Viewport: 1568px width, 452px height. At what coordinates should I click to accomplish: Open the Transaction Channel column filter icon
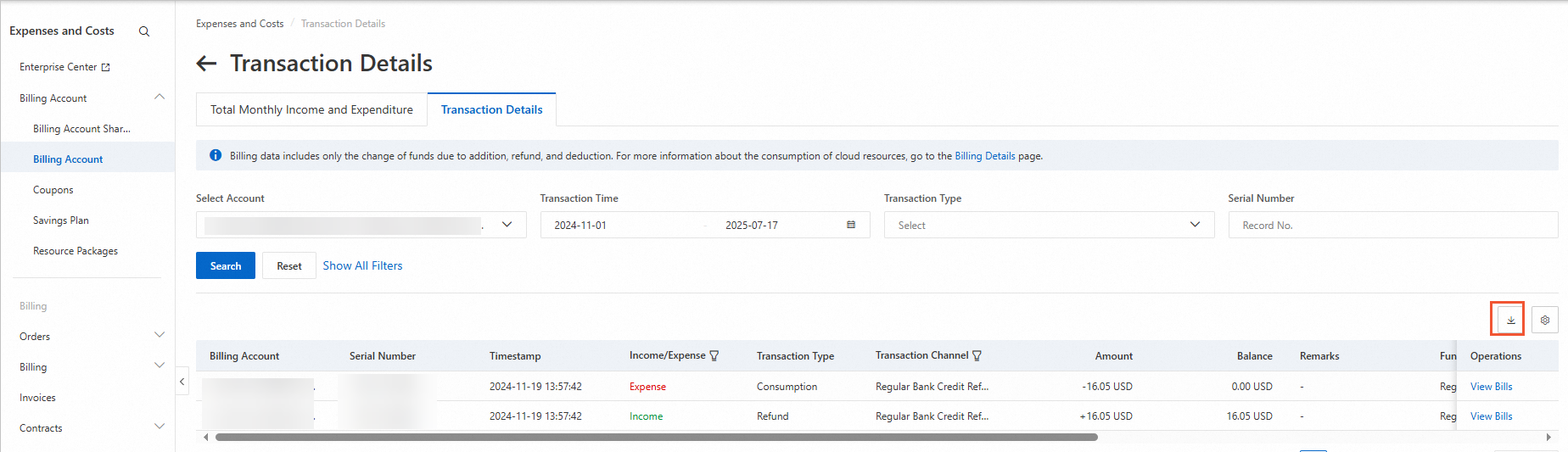point(977,356)
